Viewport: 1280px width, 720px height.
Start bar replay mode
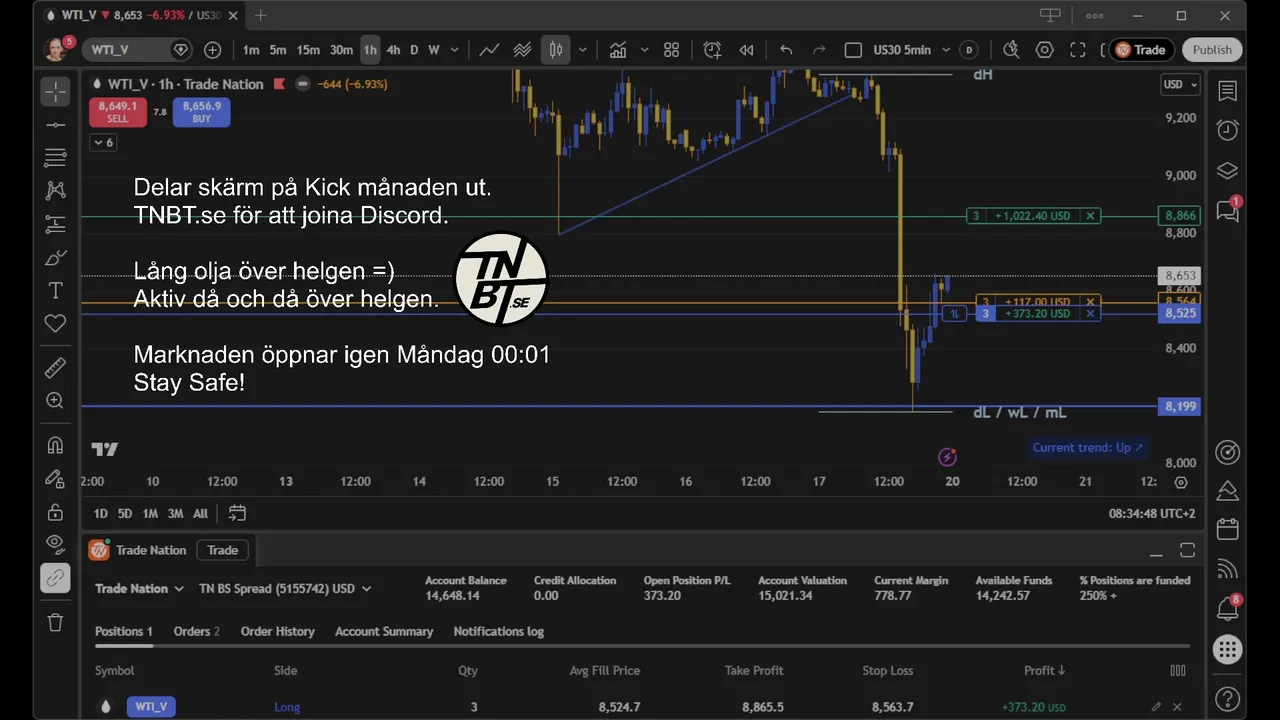pyautogui.click(x=746, y=50)
